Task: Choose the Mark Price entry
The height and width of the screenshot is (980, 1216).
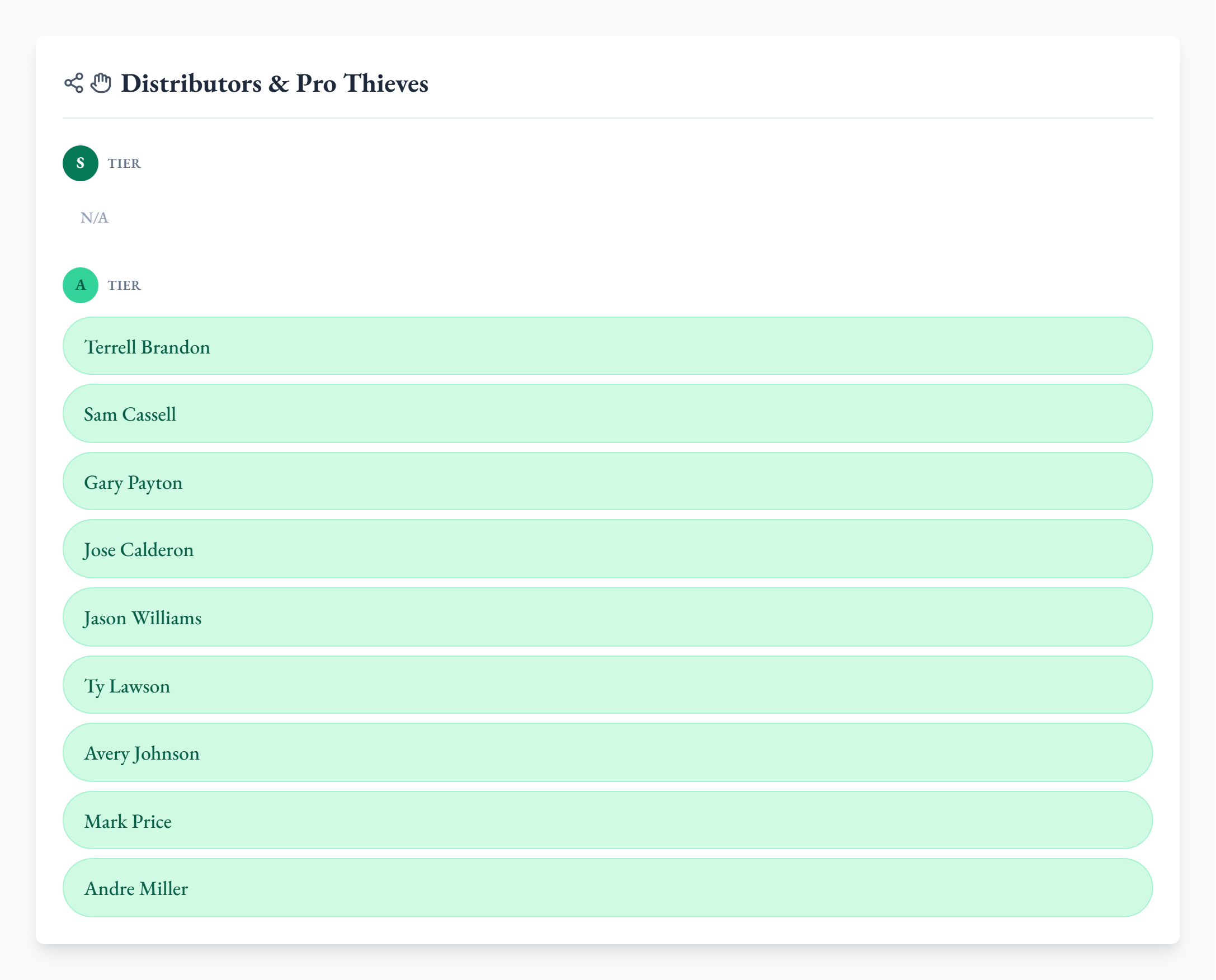Action: pyautogui.click(x=607, y=820)
